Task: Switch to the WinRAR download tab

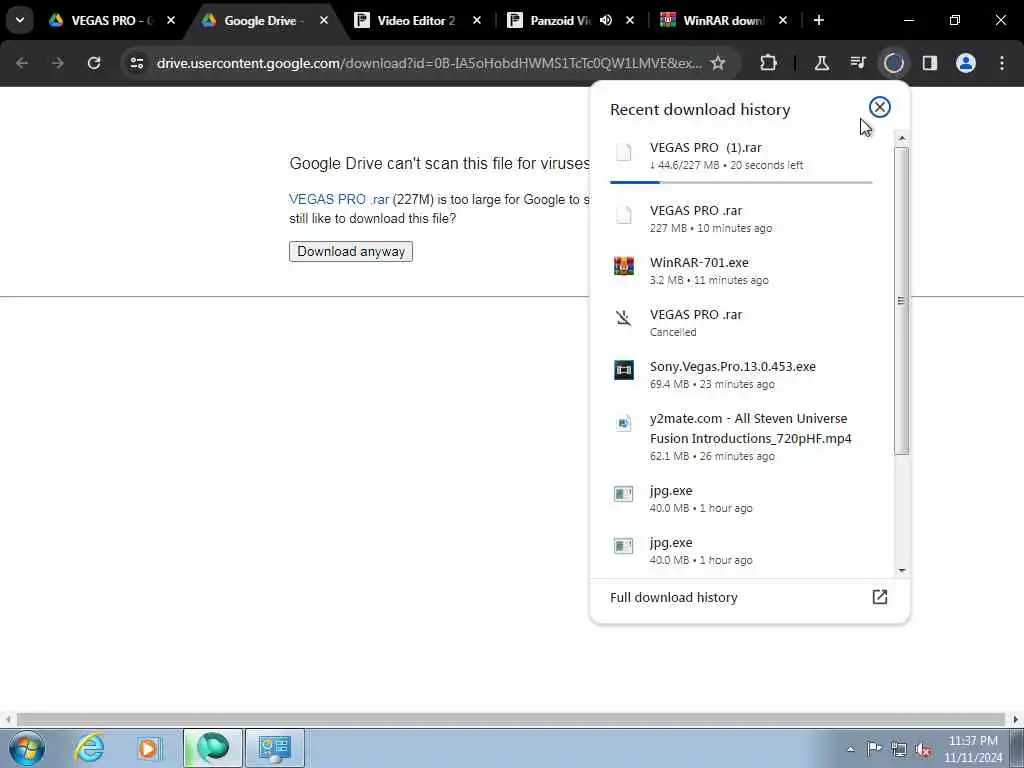Action: (723, 20)
